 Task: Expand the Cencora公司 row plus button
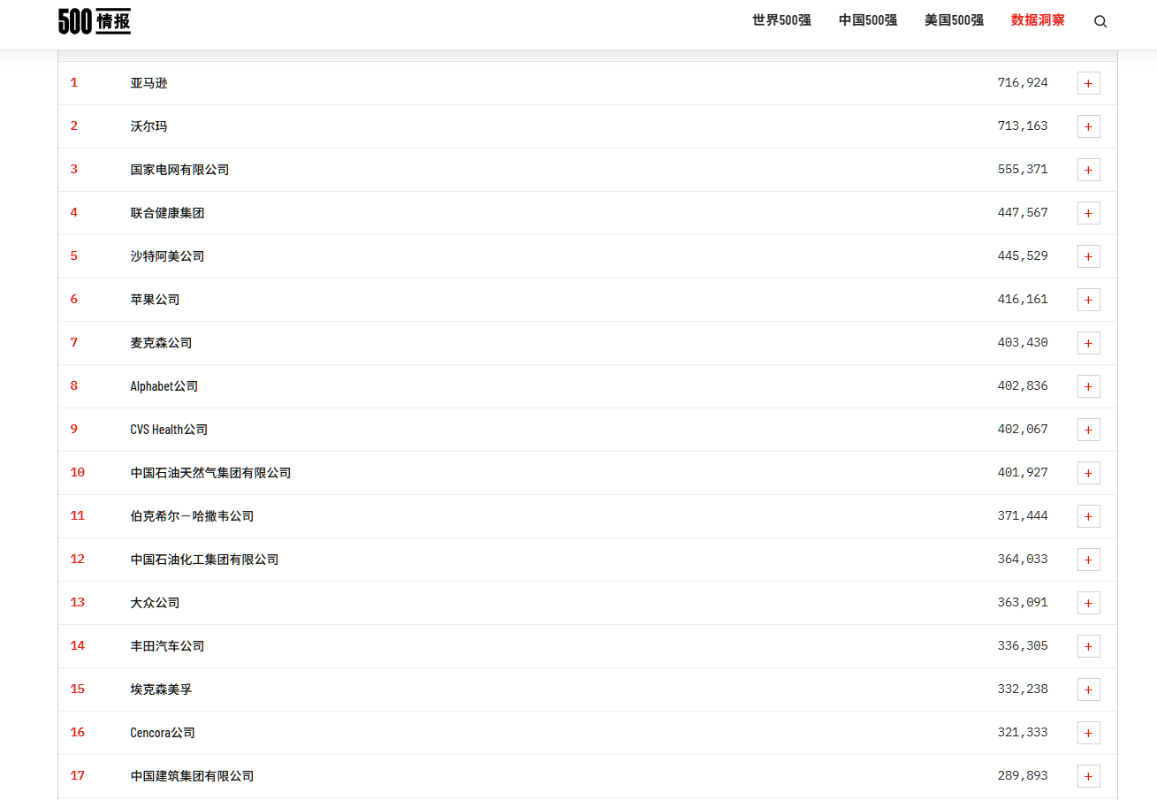pos(1088,733)
